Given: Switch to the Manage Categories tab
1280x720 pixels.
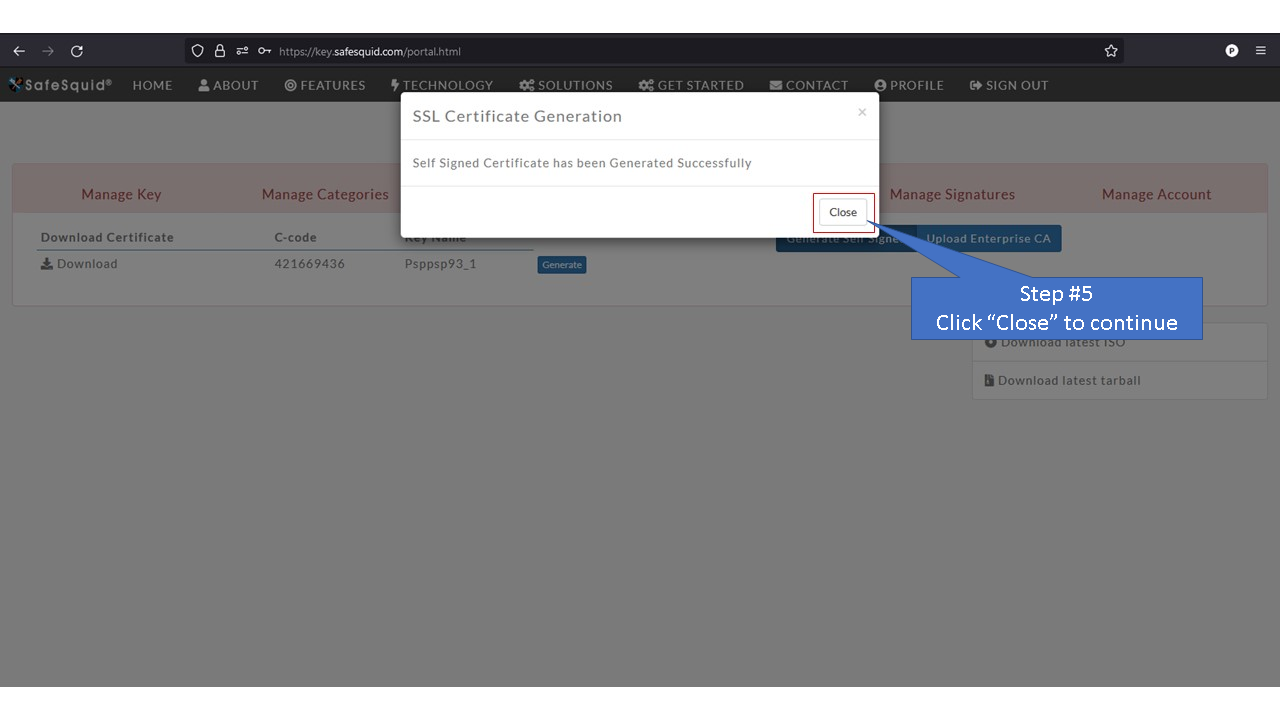Looking at the screenshot, I should click(x=325, y=194).
